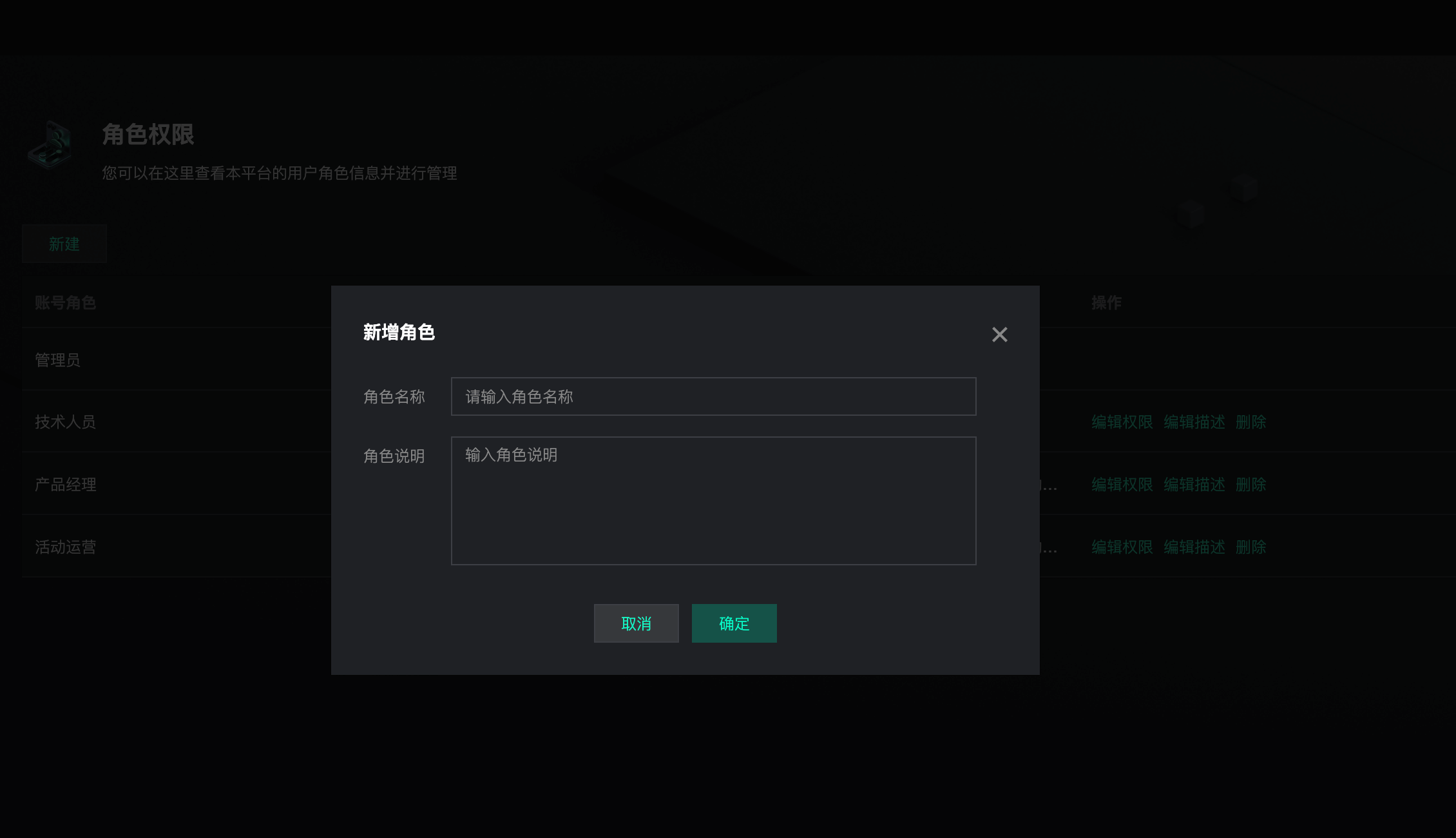Click 编辑描述 for 活动运营 row
Viewport: 1456px width, 838px height.
pyautogui.click(x=1194, y=547)
